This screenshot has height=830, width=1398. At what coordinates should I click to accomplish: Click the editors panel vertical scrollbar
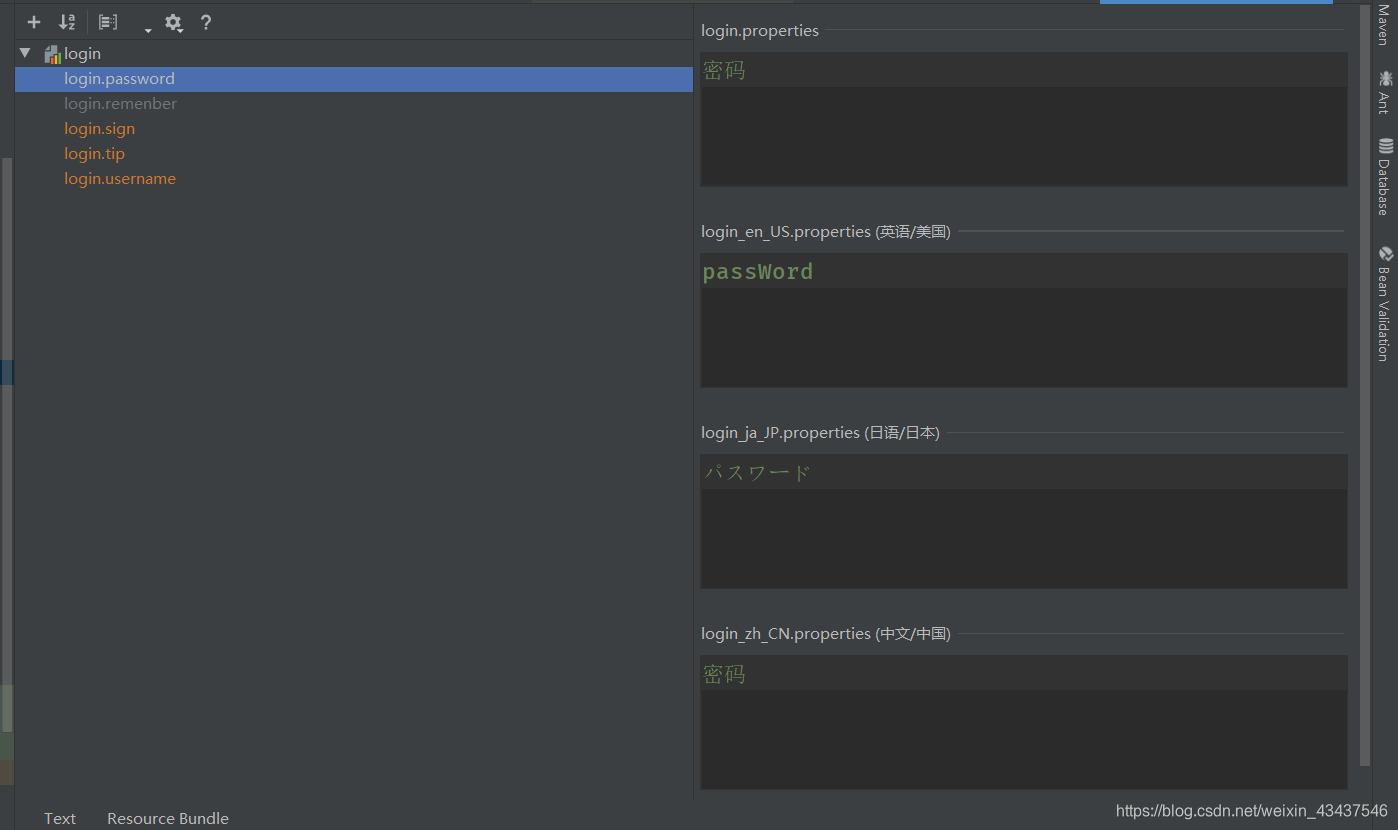tap(1366, 384)
